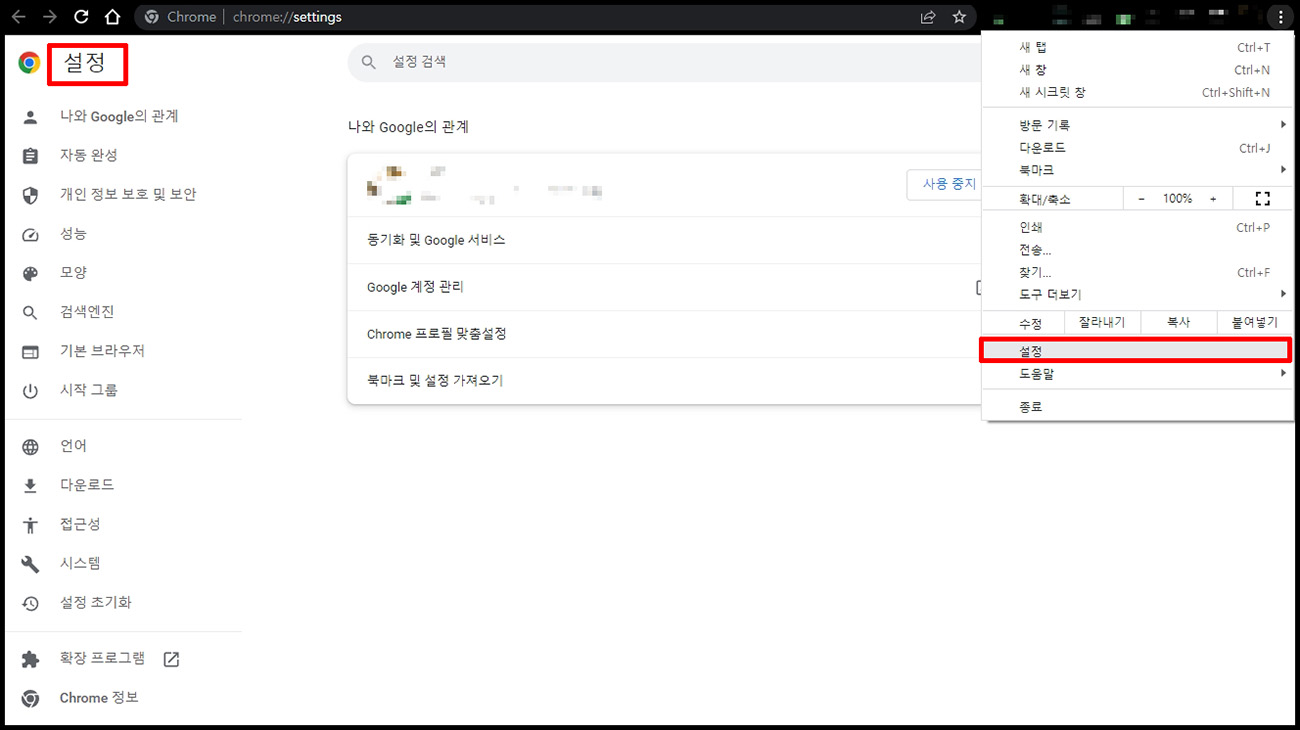Image resolution: width=1300 pixels, height=730 pixels.
Task: Expand the 도움말 submenu arrow
Action: [1283, 374]
